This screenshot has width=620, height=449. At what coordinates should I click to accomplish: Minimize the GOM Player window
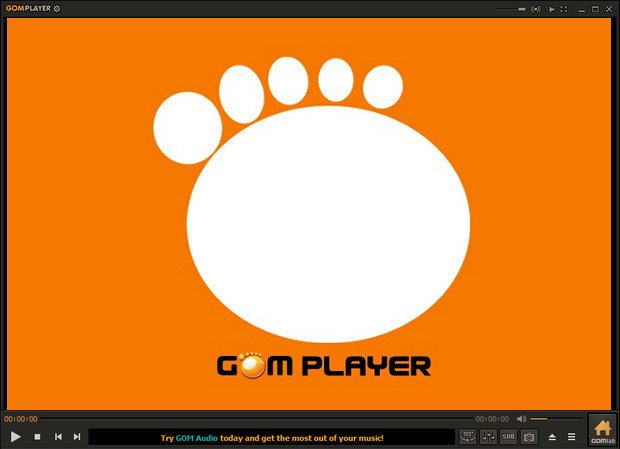[x=581, y=9]
